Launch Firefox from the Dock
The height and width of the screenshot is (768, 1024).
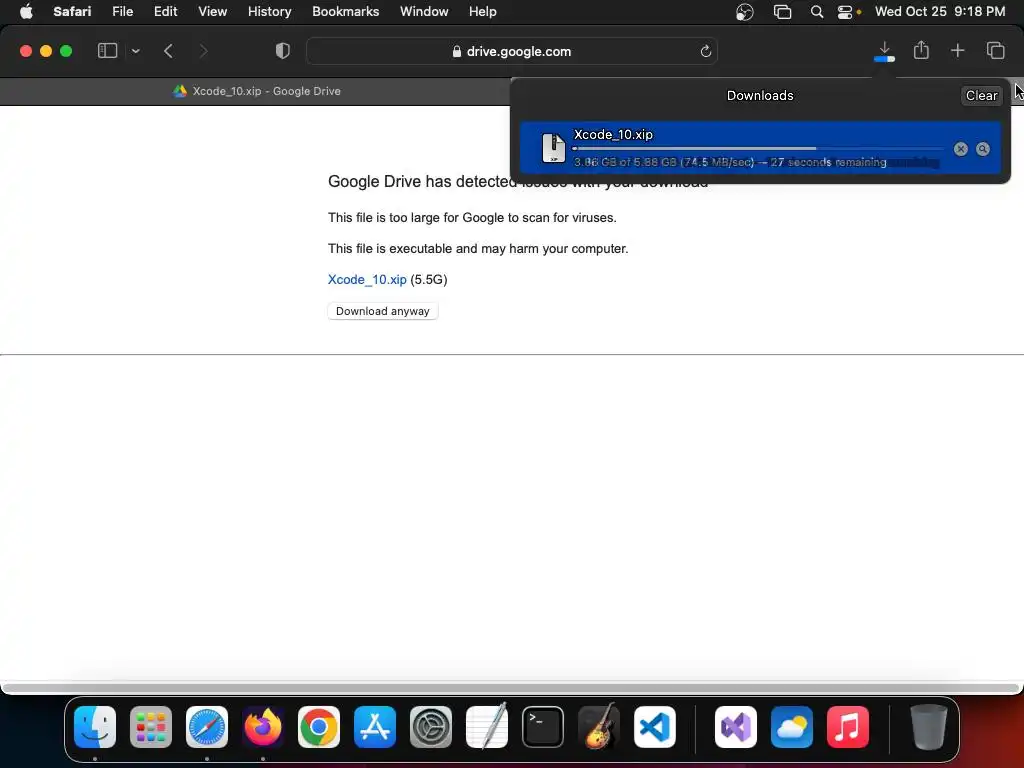tap(263, 727)
